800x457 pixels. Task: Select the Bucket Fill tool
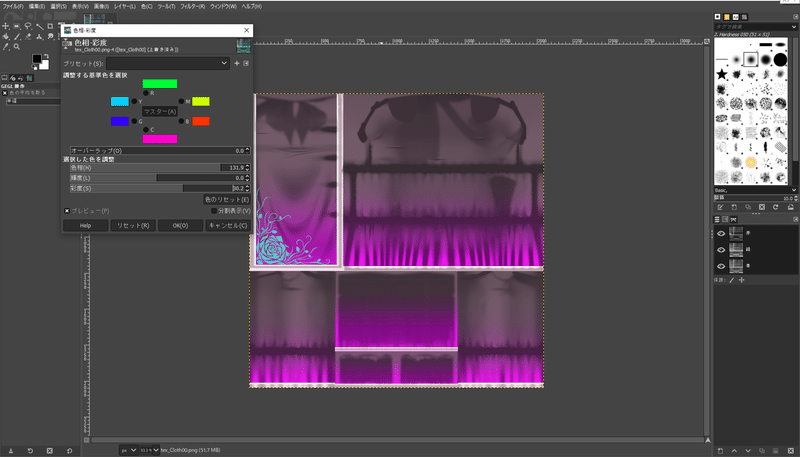pos(6,37)
